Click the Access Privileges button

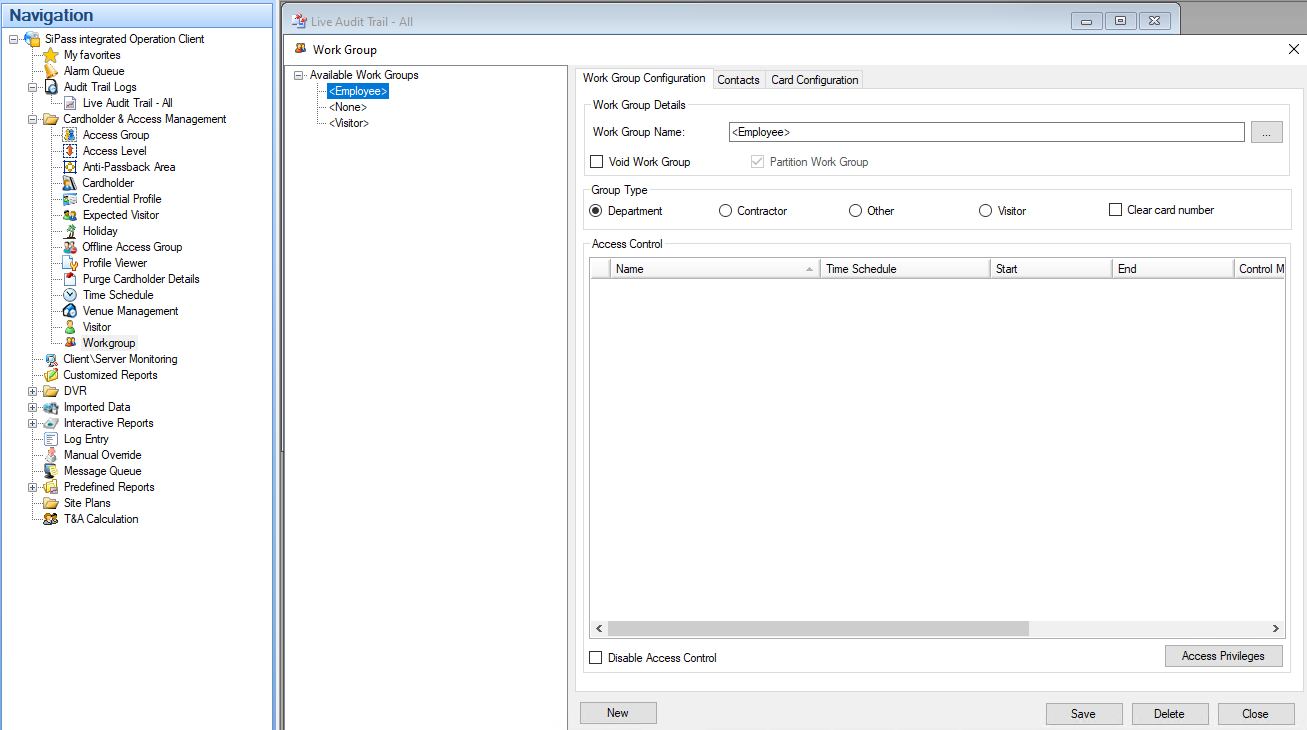pos(1223,656)
